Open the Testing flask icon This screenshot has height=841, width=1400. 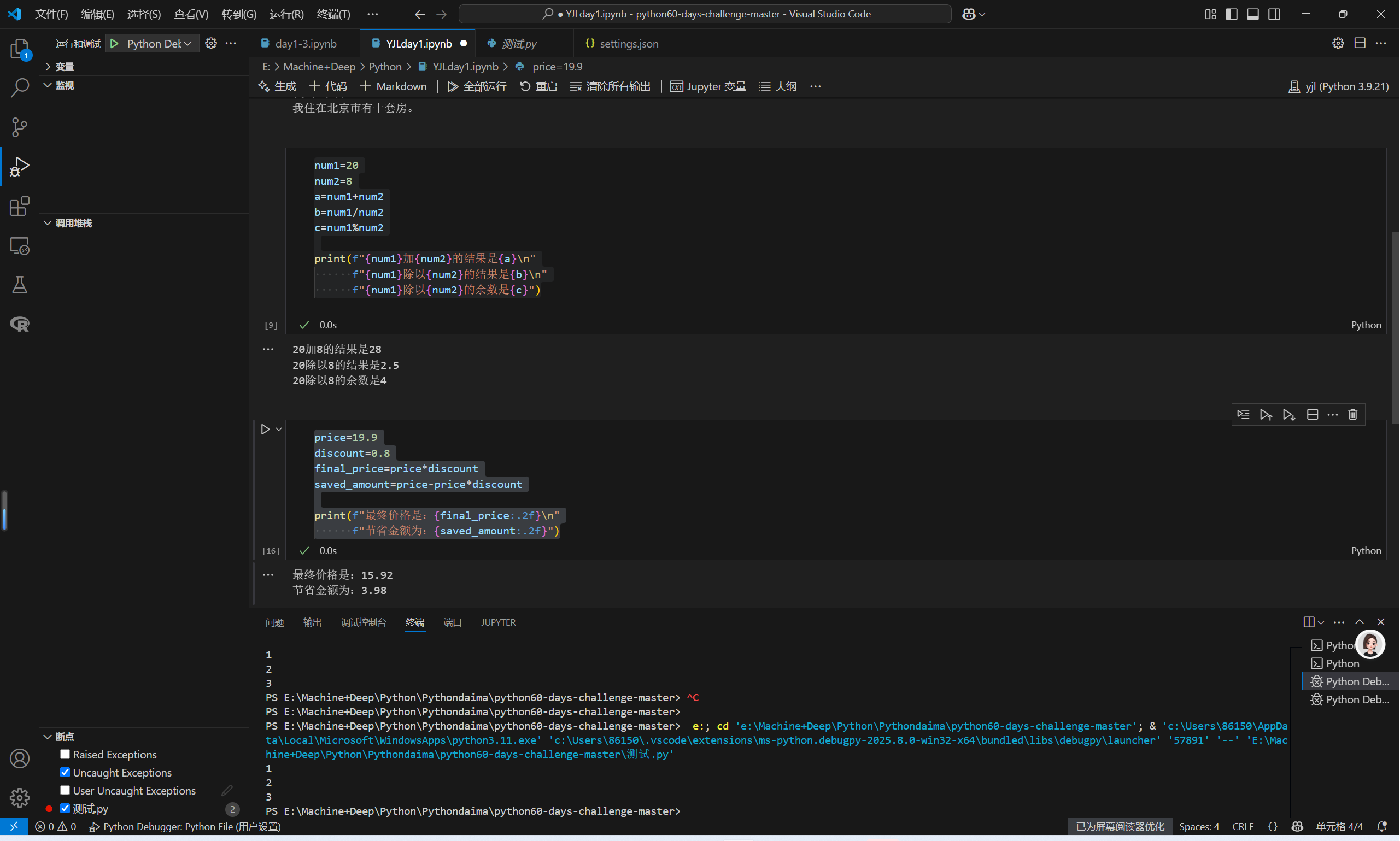click(x=19, y=285)
